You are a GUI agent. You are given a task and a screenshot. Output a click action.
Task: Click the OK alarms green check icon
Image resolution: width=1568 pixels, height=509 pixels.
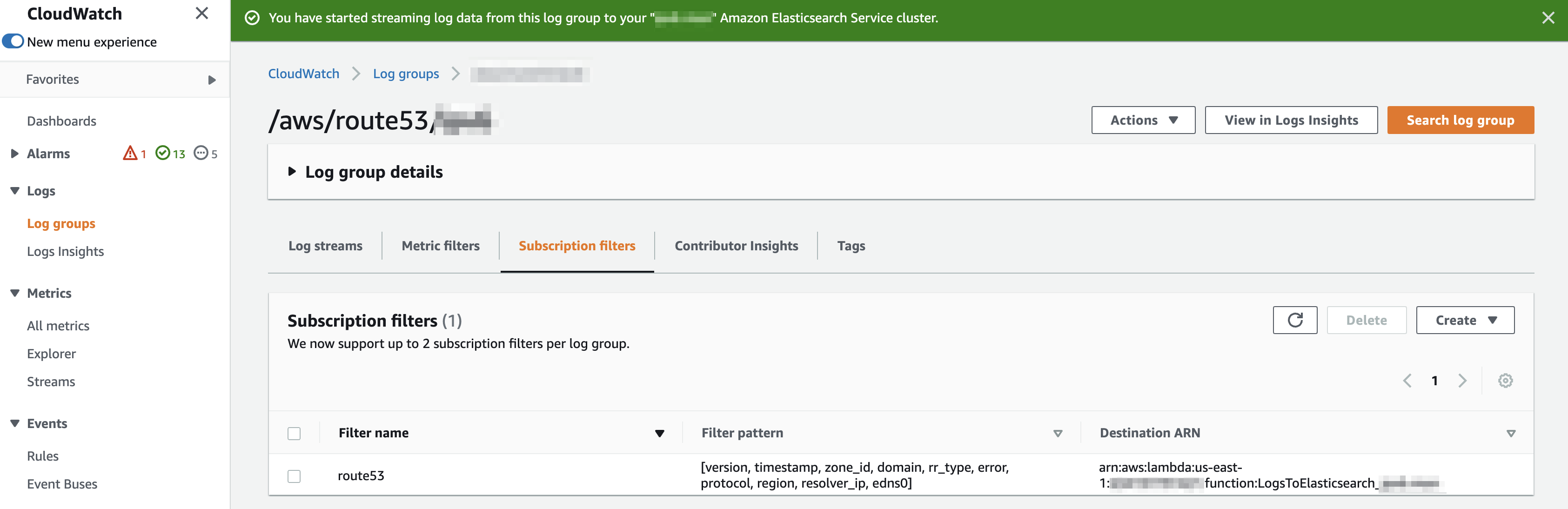coord(162,153)
